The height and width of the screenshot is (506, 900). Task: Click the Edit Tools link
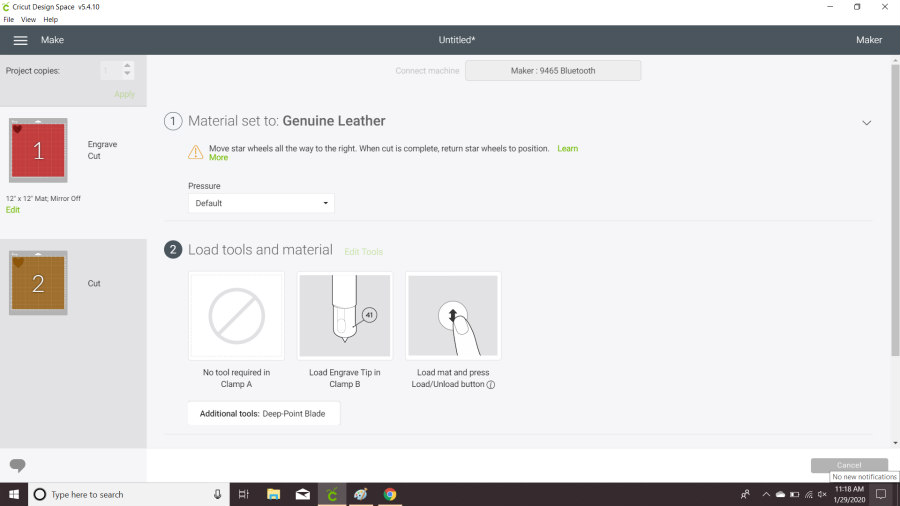(x=363, y=251)
